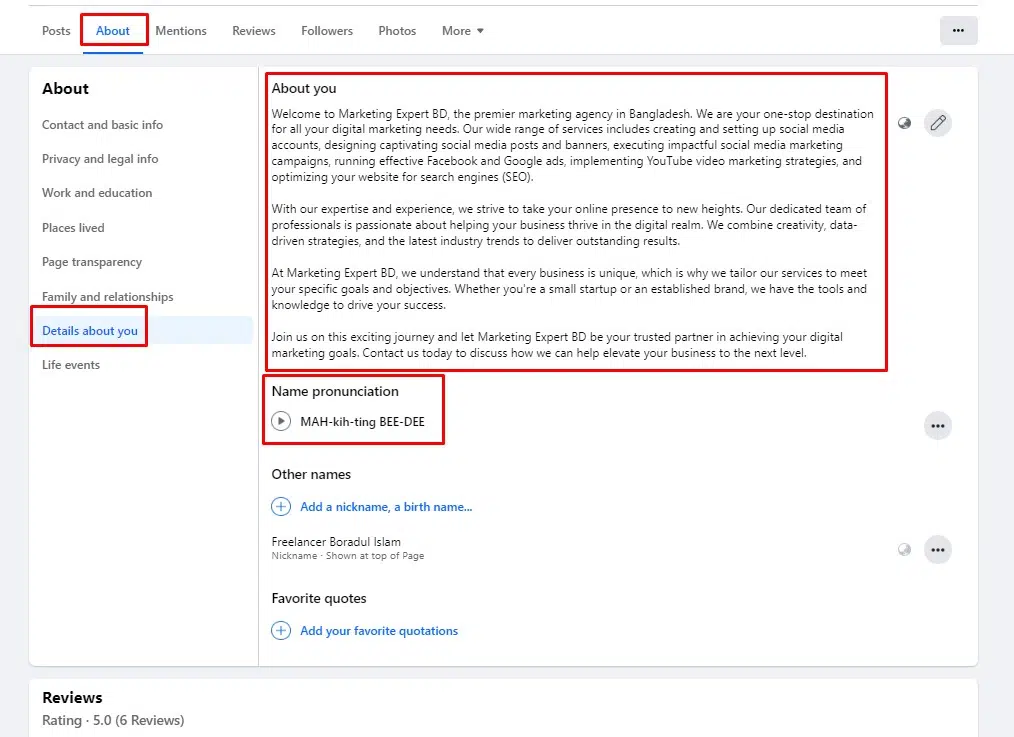The height and width of the screenshot is (737, 1014).
Task: Open the page options three-dot button at top right
Action: point(958,31)
